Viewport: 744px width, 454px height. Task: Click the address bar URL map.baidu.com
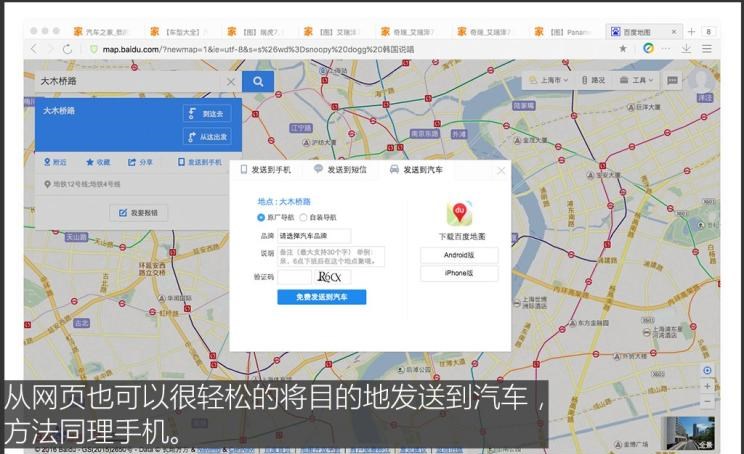pyautogui.click(x=258, y=49)
